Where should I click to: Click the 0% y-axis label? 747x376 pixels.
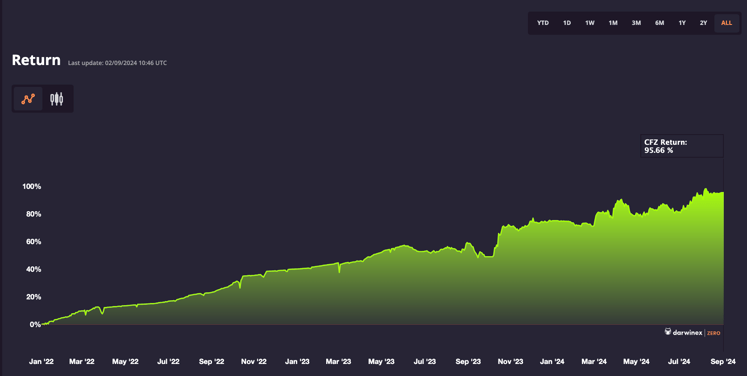point(35,325)
